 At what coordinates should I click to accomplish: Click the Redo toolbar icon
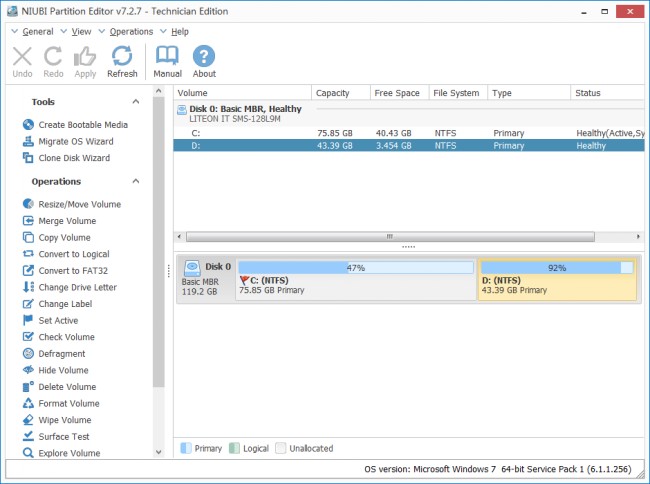click(53, 56)
